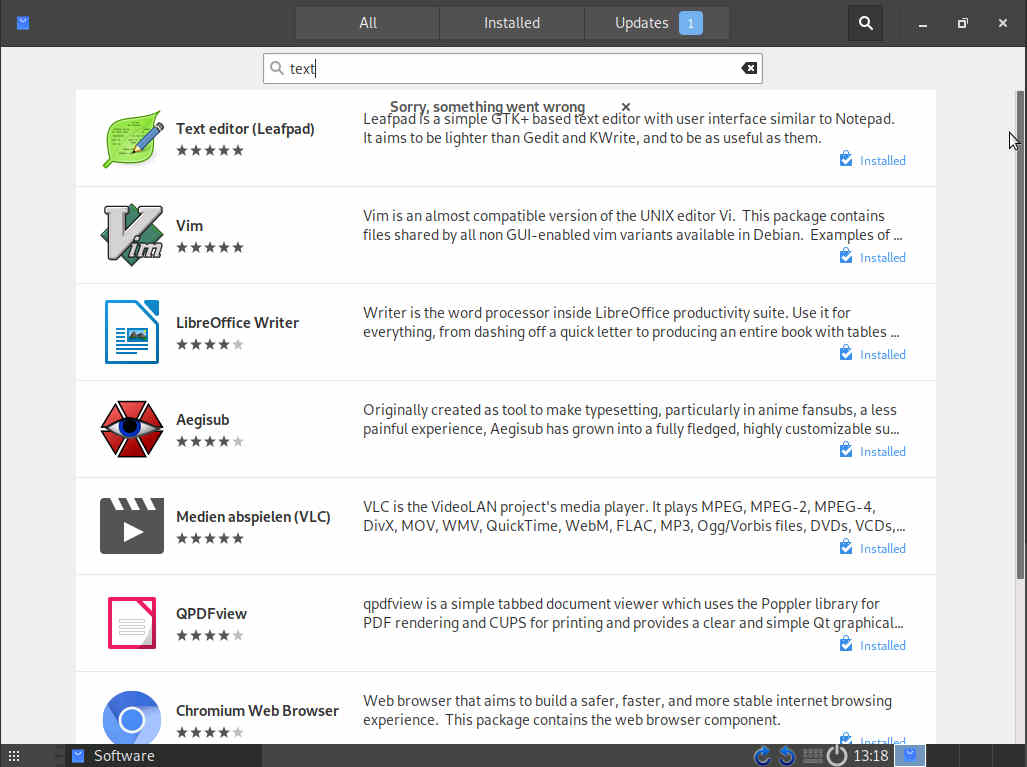1027x767 pixels.
Task: Click the 'Sorry, something went wrong' notification text
Action: (x=487, y=106)
